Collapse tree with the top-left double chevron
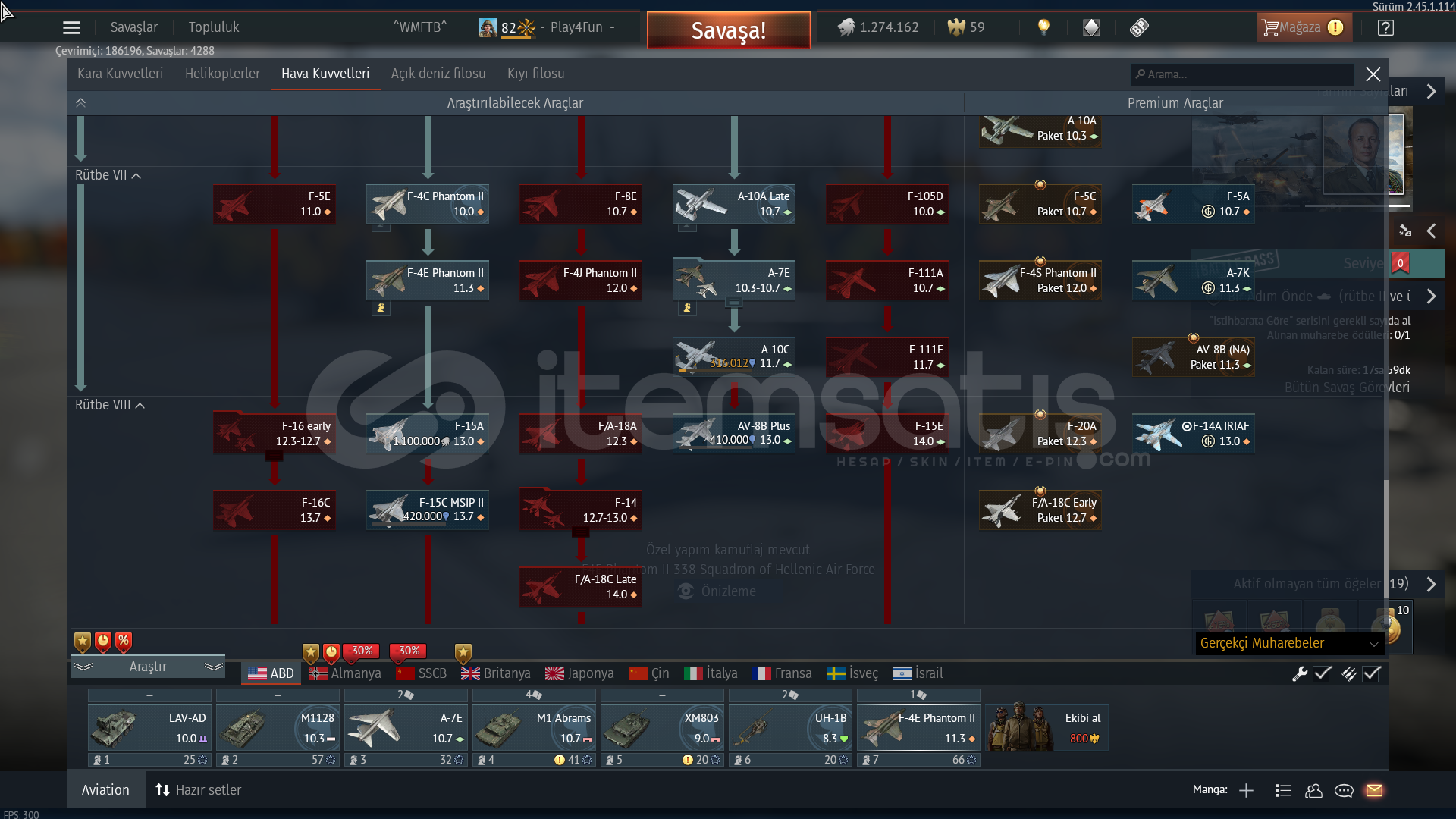1456x819 pixels. (80, 102)
